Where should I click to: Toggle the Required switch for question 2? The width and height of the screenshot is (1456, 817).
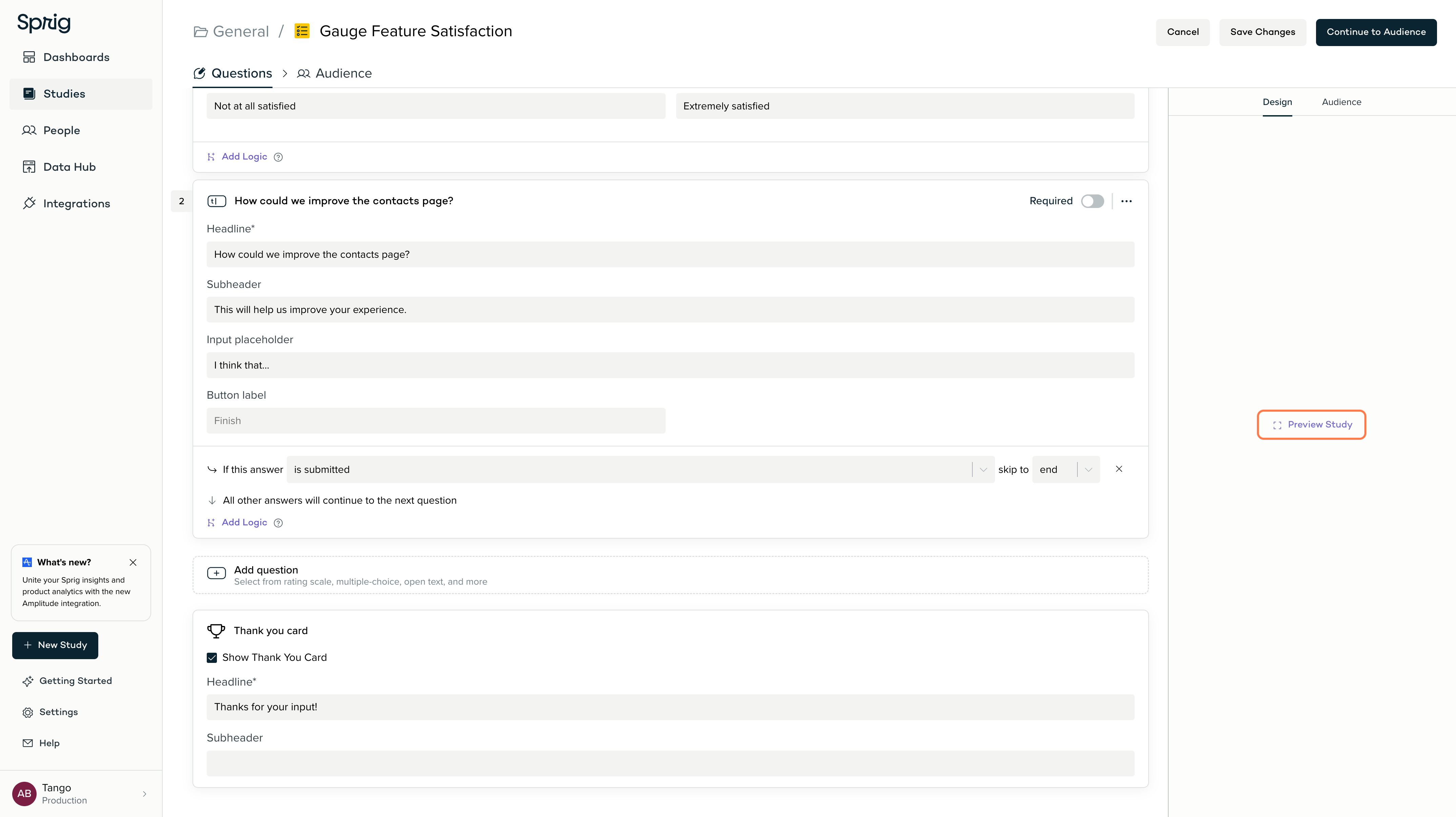[1092, 202]
